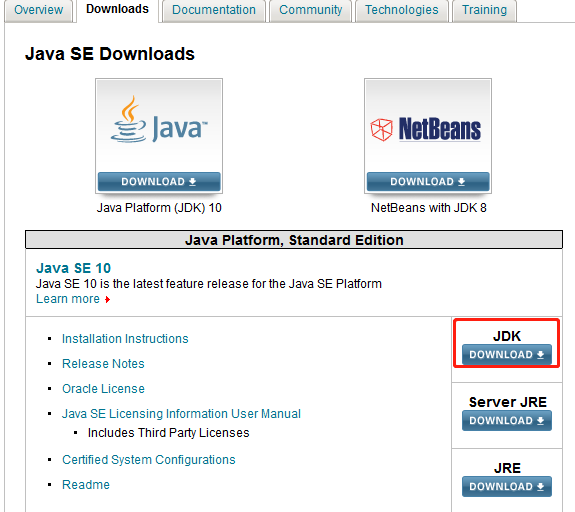Open the Release Notes link
575x512 pixels.
103,363
